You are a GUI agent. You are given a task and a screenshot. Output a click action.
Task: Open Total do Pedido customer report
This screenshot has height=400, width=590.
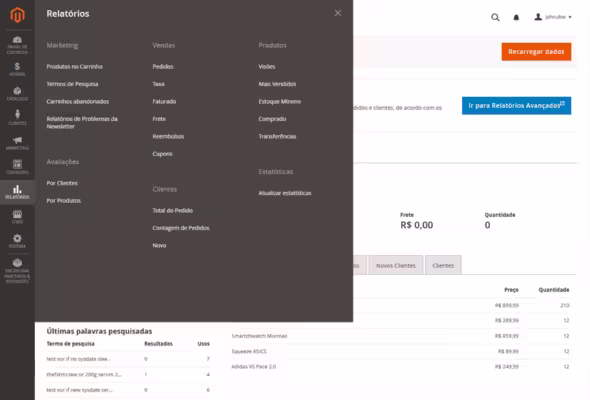[x=172, y=211]
